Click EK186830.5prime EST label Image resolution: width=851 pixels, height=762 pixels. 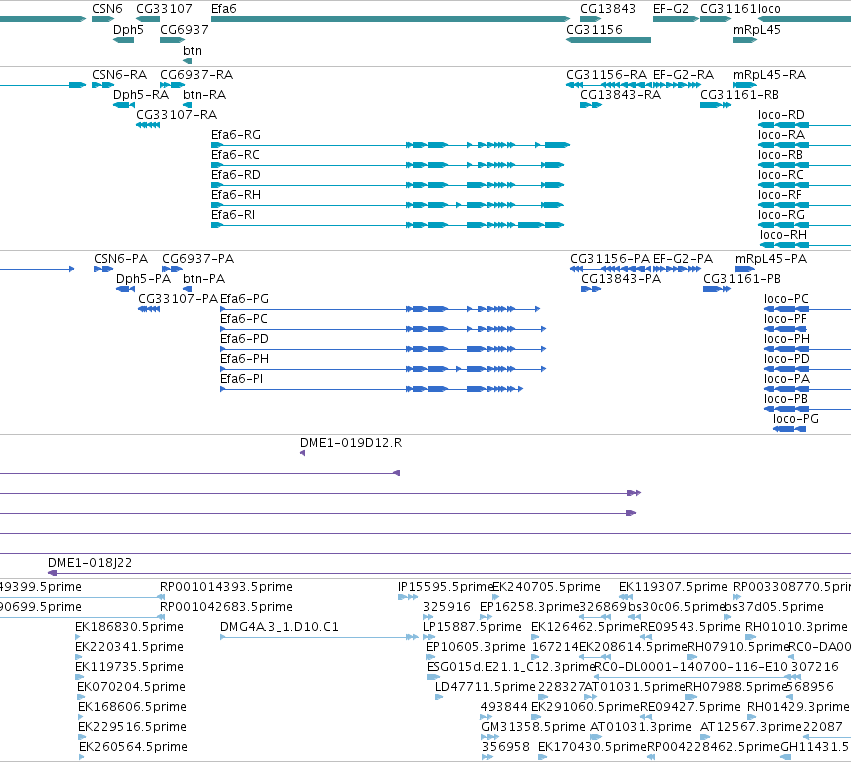[x=129, y=626]
